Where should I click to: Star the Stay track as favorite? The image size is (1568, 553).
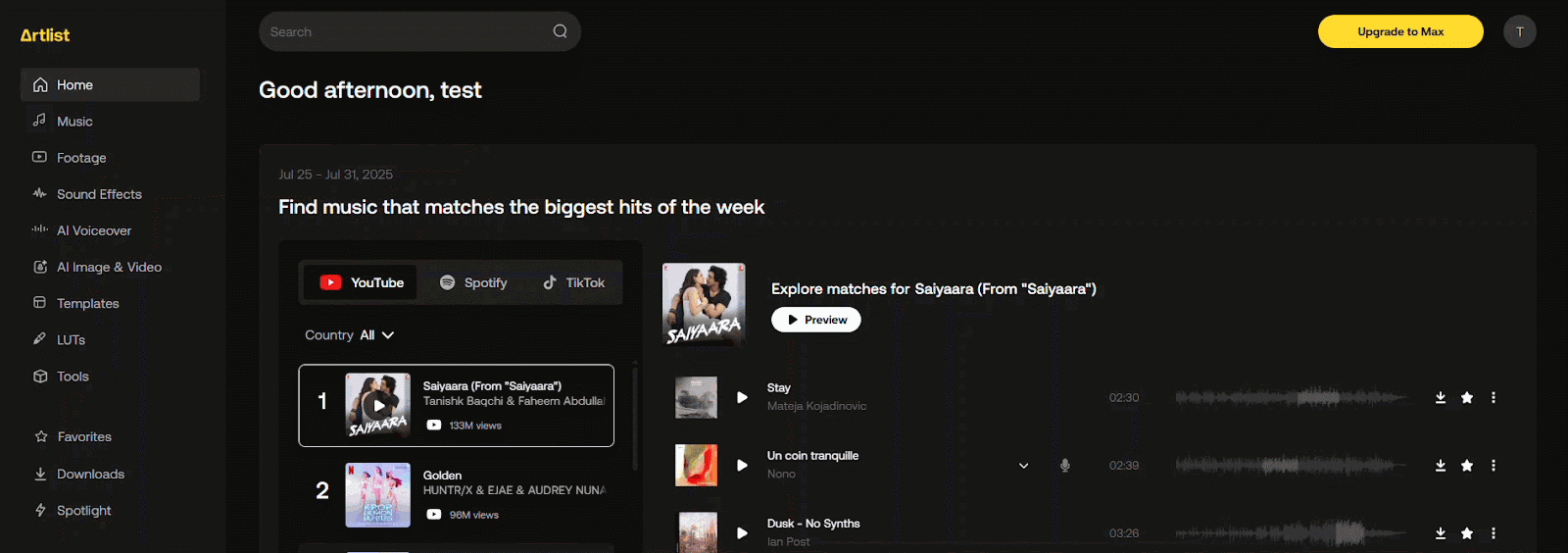(x=1467, y=397)
